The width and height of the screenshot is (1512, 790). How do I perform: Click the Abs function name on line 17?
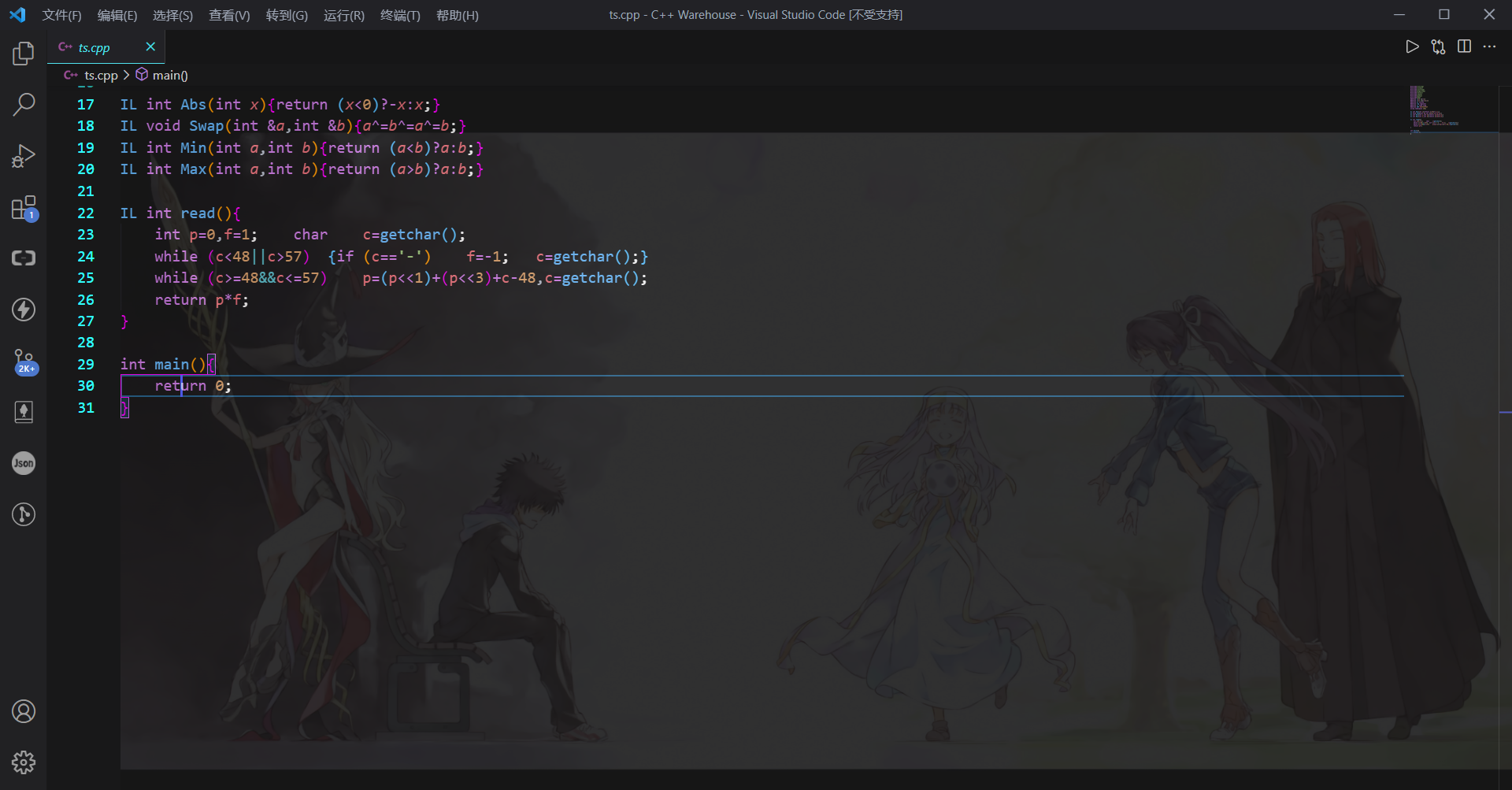193,105
